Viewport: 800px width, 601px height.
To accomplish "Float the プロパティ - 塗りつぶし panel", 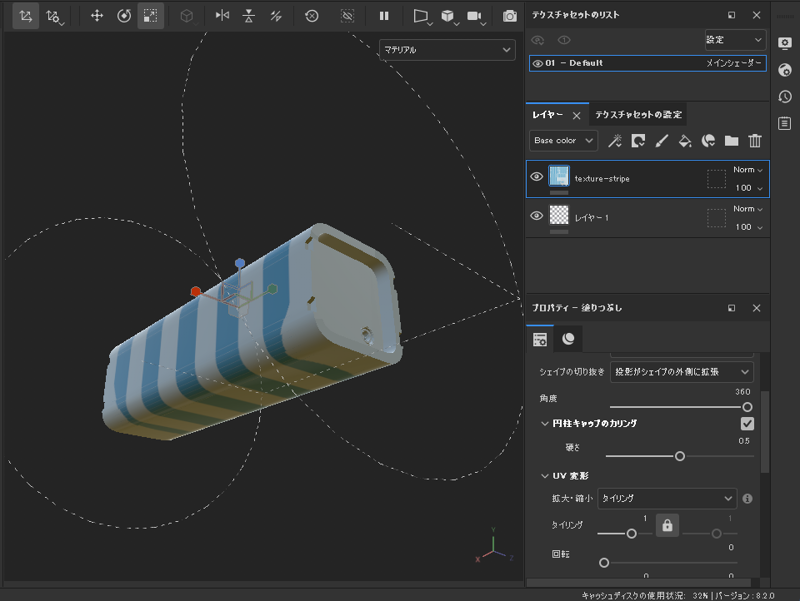I will pyautogui.click(x=732, y=308).
